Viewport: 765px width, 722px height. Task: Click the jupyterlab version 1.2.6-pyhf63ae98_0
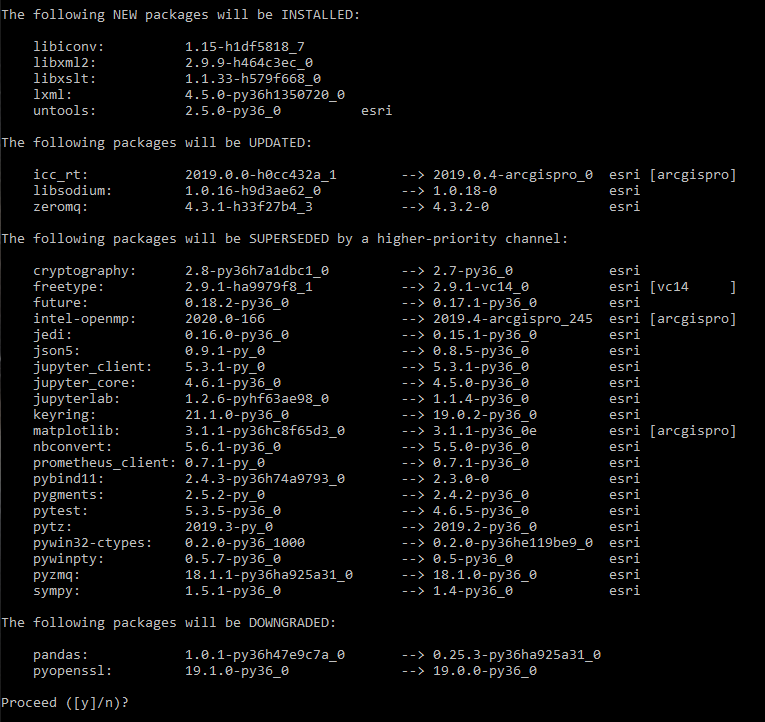point(256,398)
